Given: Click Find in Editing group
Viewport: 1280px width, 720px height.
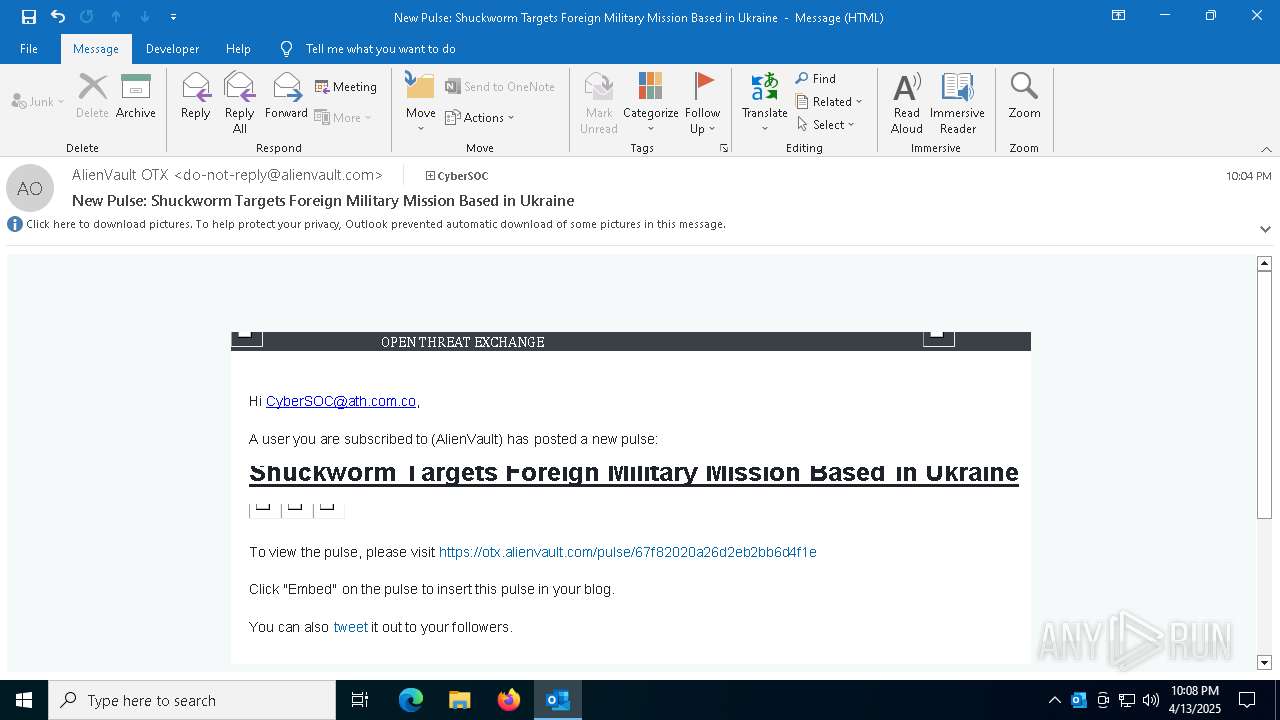Looking at the screenshot, I should 816,79.
